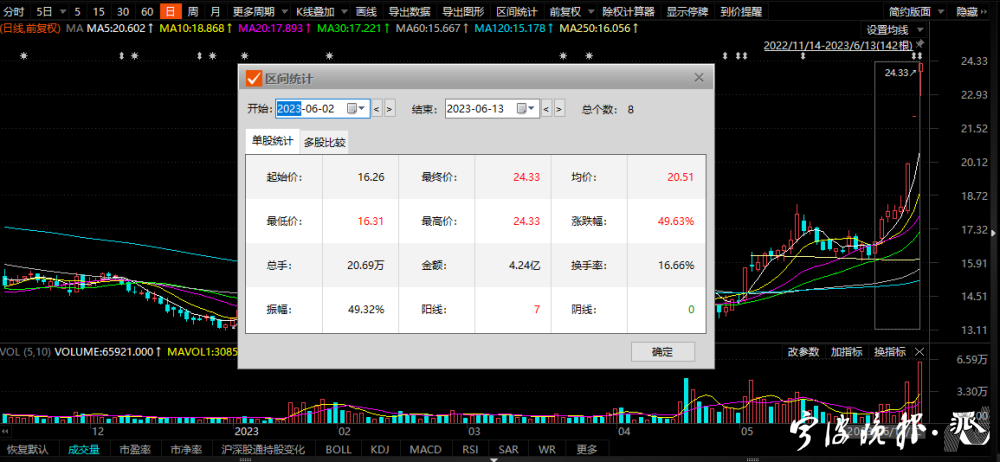
Task: Open the end date calendar picker
Action: click(525, 108)
